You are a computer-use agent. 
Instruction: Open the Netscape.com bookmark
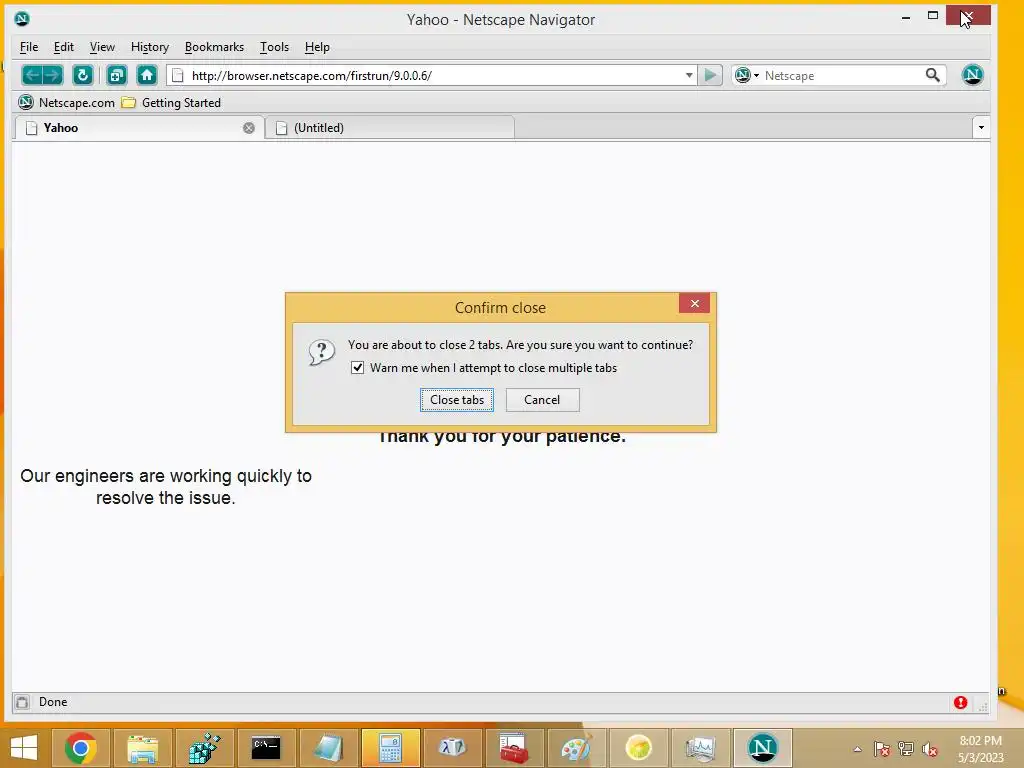pyautogui.click(x=67, y=103)
